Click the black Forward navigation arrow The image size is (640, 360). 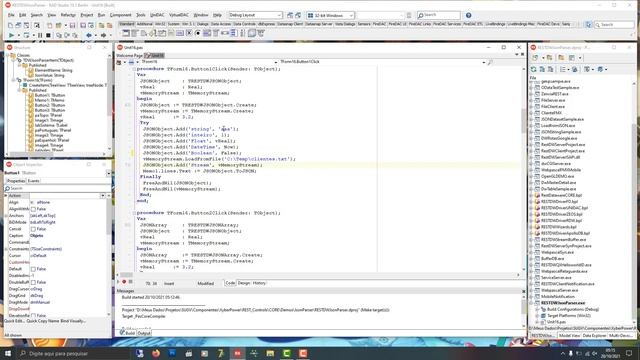pyautogui.click(x=103, y=36)
